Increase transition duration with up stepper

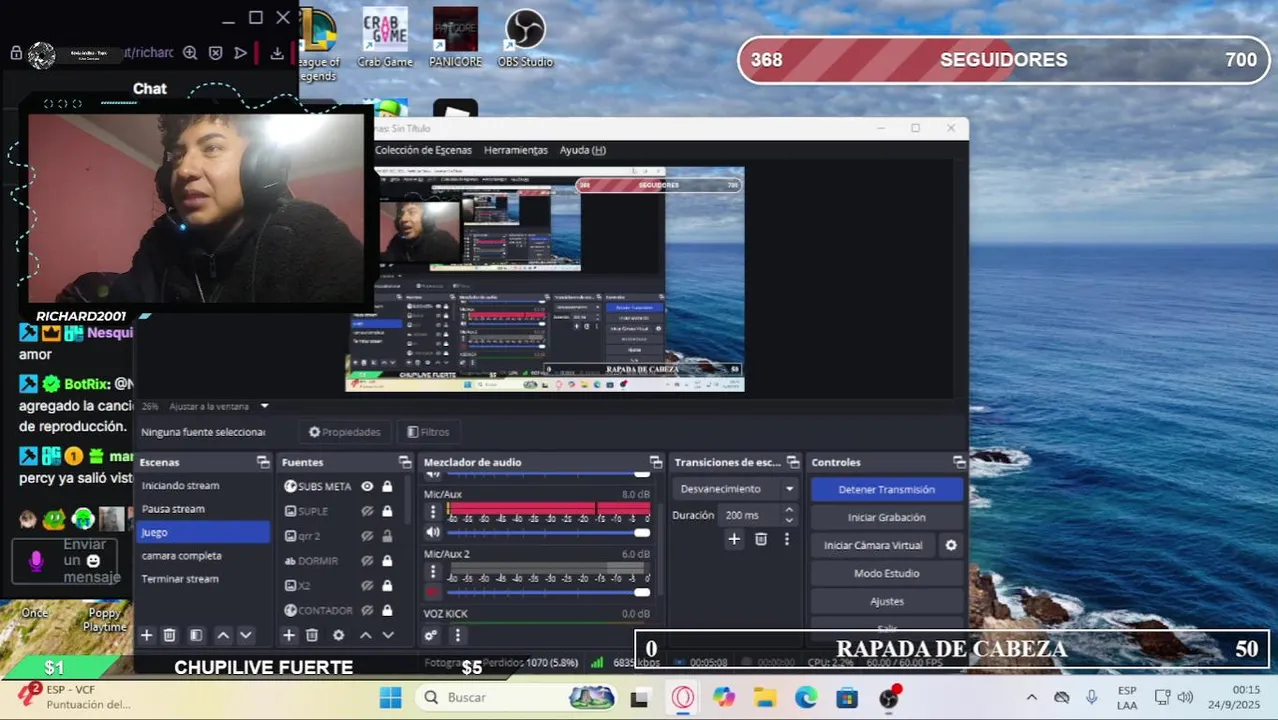789,510
